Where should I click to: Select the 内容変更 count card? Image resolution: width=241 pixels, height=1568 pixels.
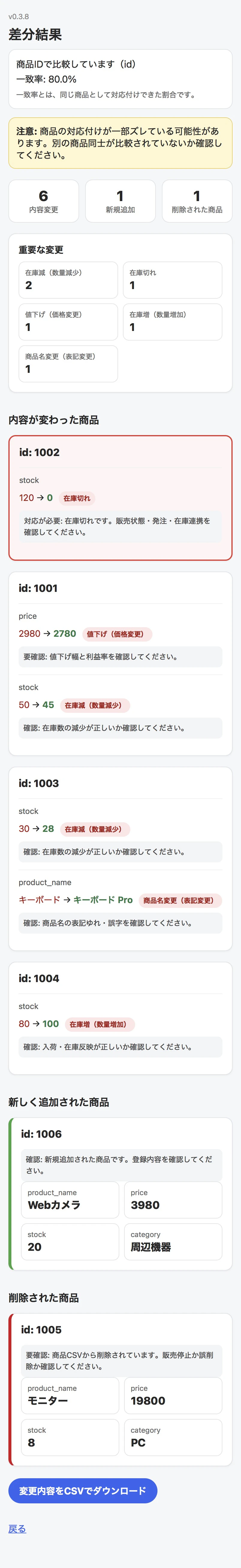point(43,201)
